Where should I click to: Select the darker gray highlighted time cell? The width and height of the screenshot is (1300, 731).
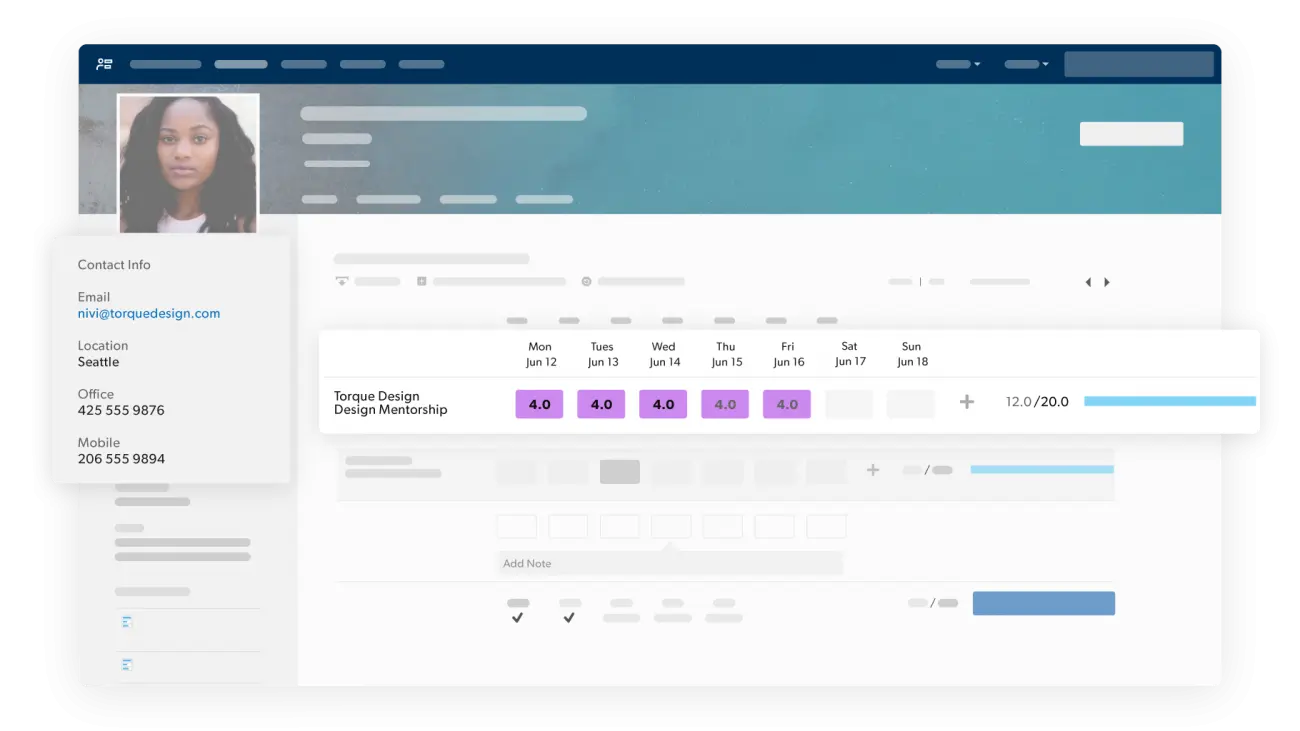coord(620,472)
